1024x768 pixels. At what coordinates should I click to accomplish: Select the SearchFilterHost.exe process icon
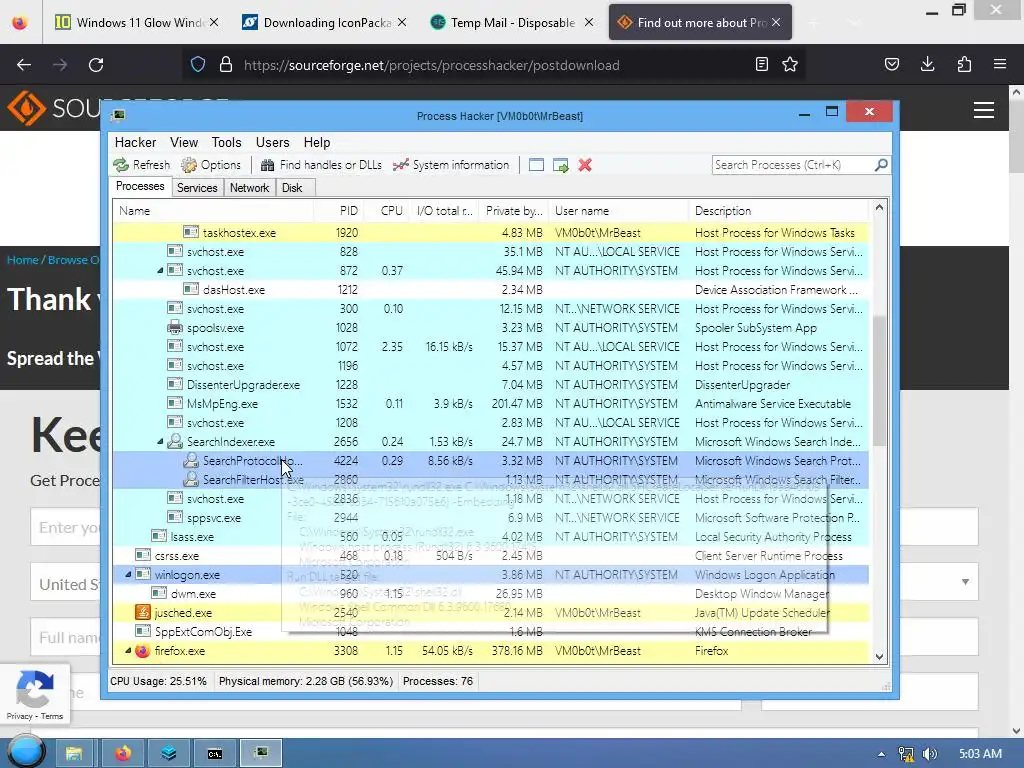[191, 479]
